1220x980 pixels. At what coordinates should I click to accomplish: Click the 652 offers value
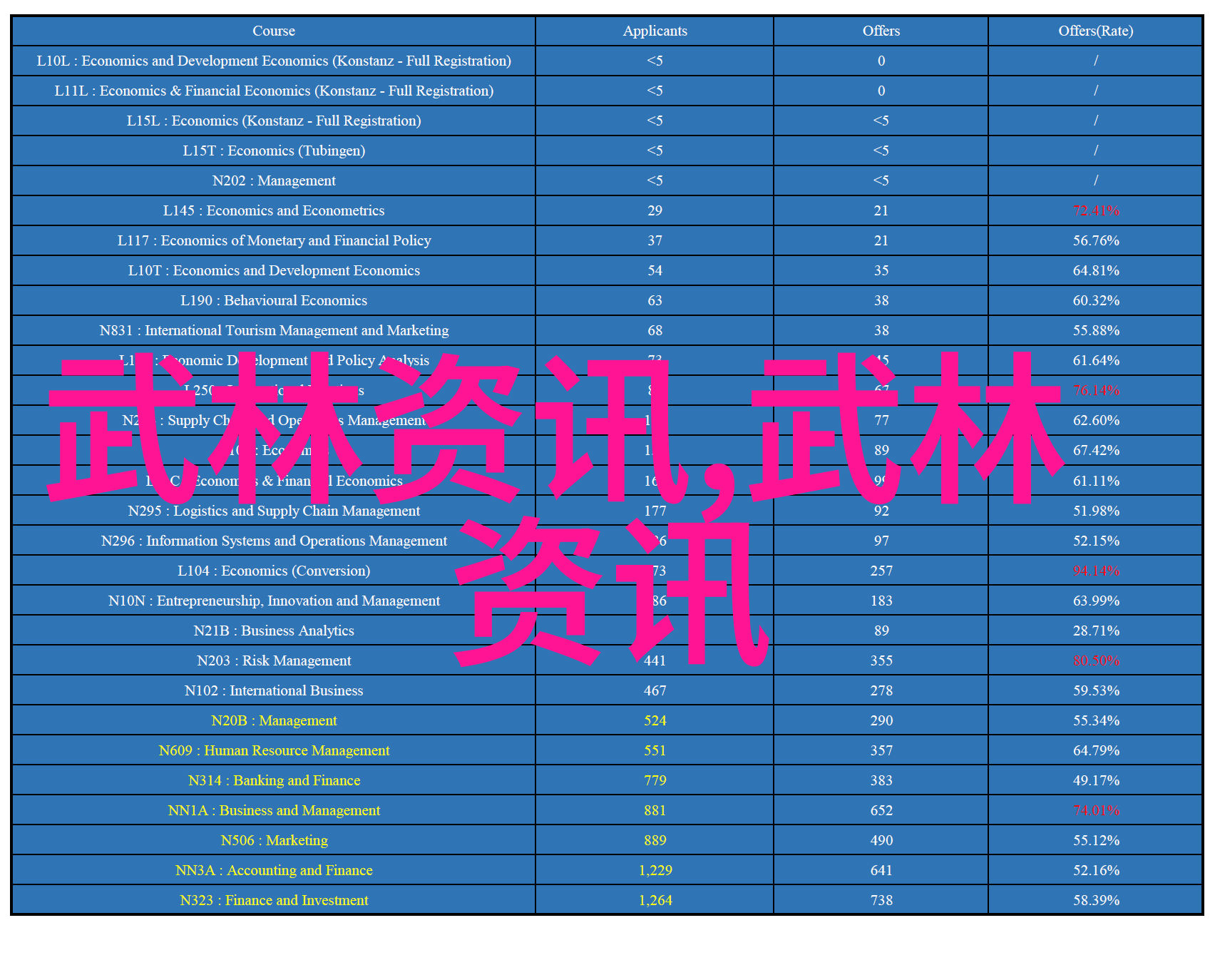881,810
